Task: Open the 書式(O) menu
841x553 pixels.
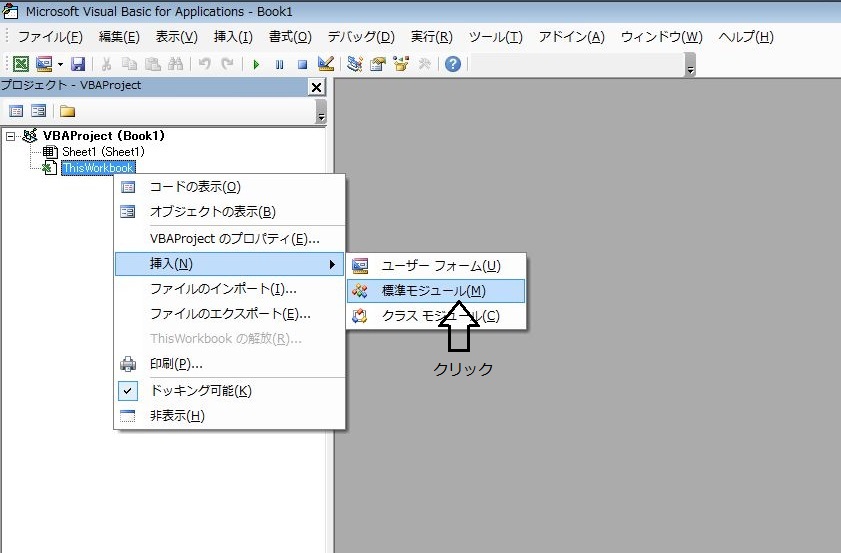Action: [x=290, y=36]
